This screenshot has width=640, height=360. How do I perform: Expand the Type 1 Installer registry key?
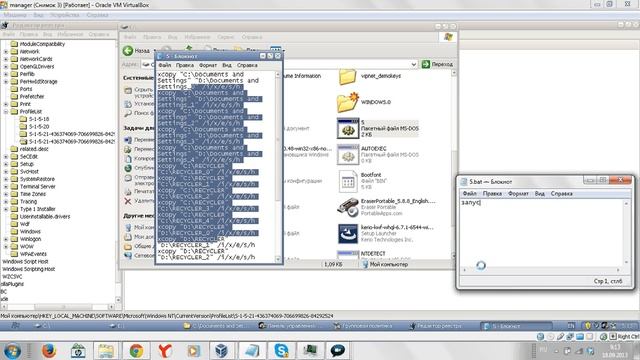[6, 209]
